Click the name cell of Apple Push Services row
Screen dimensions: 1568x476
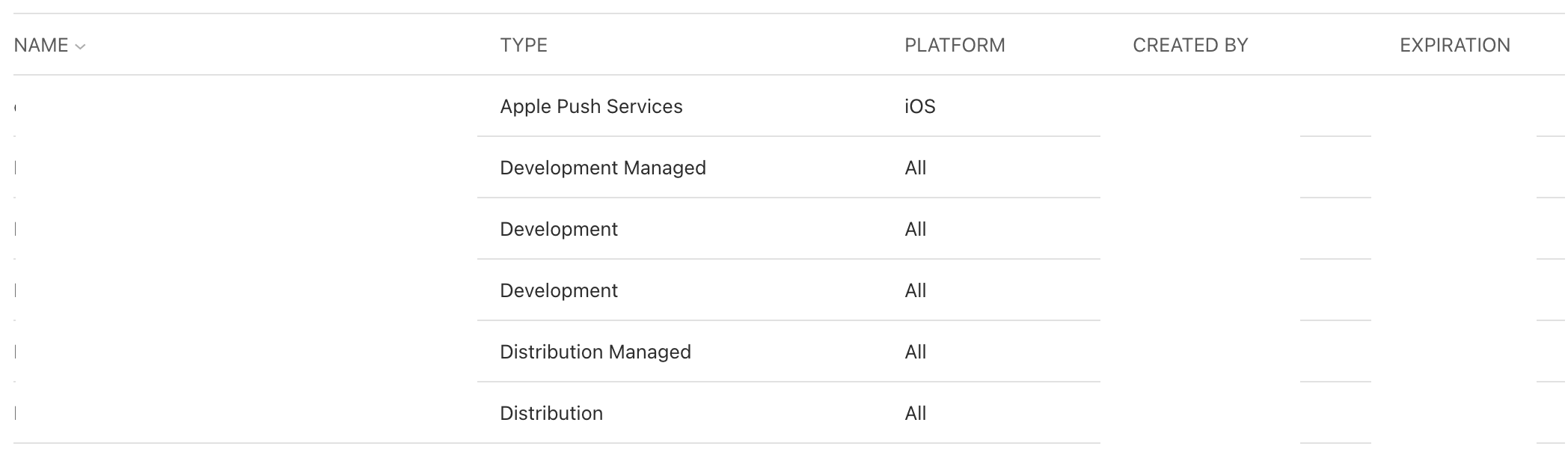[245, 106]
